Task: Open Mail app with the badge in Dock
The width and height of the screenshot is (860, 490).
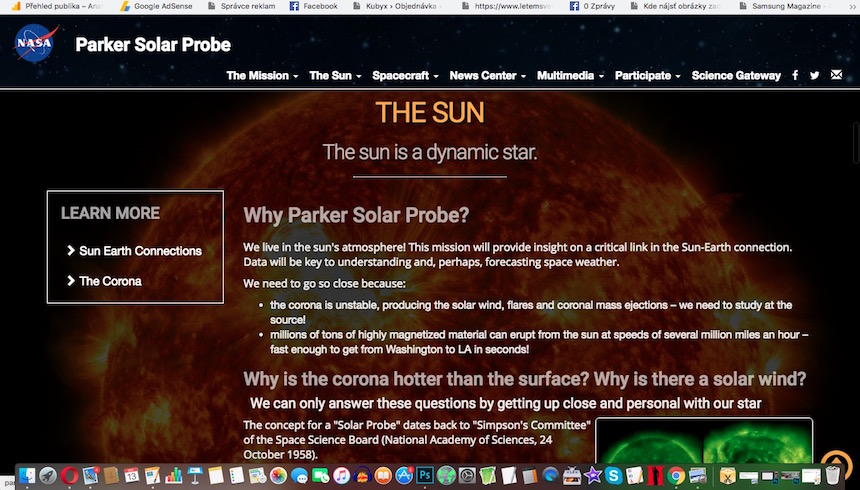Action: point(90,475)
